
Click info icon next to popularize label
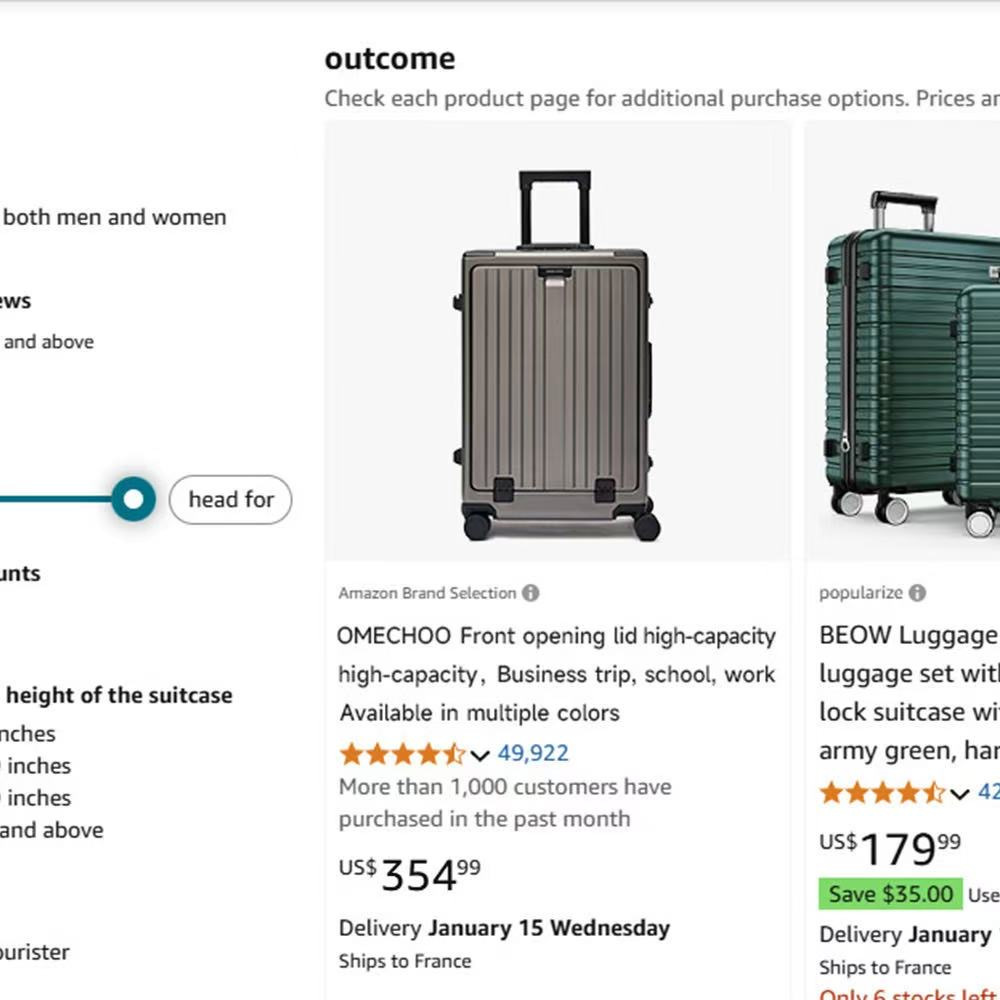(917, 593)
